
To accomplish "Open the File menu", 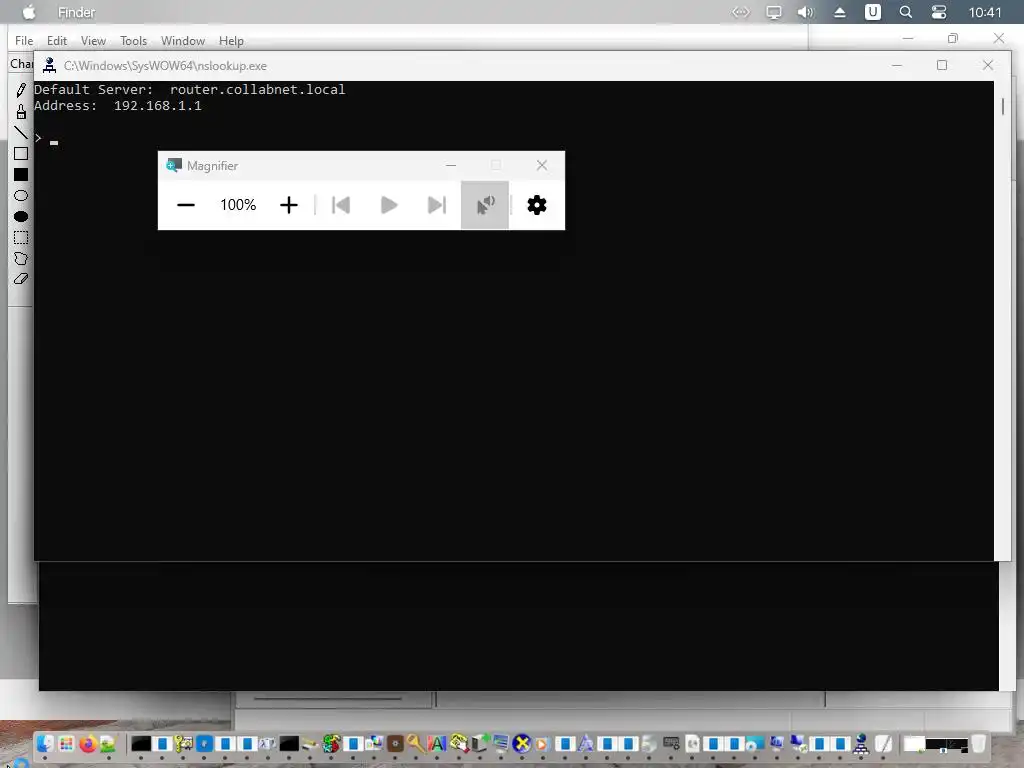I will [x=24, y=40].
